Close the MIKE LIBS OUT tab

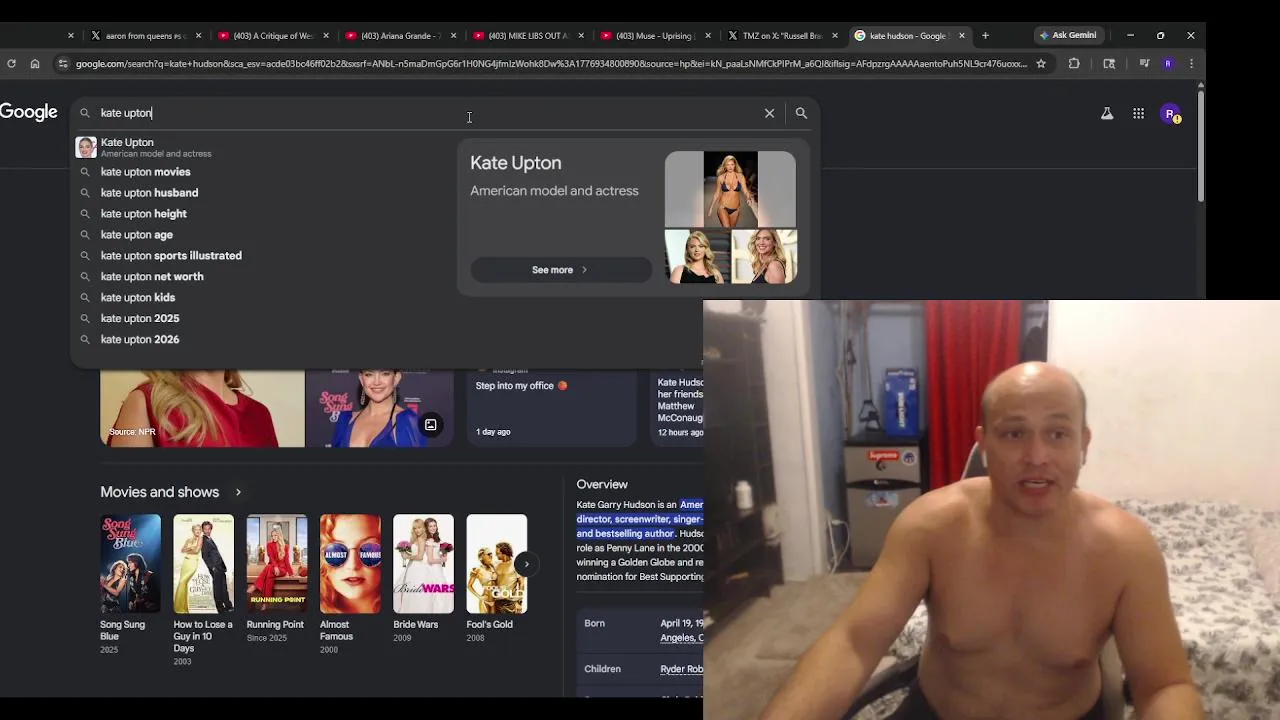(x=581, y=36)
